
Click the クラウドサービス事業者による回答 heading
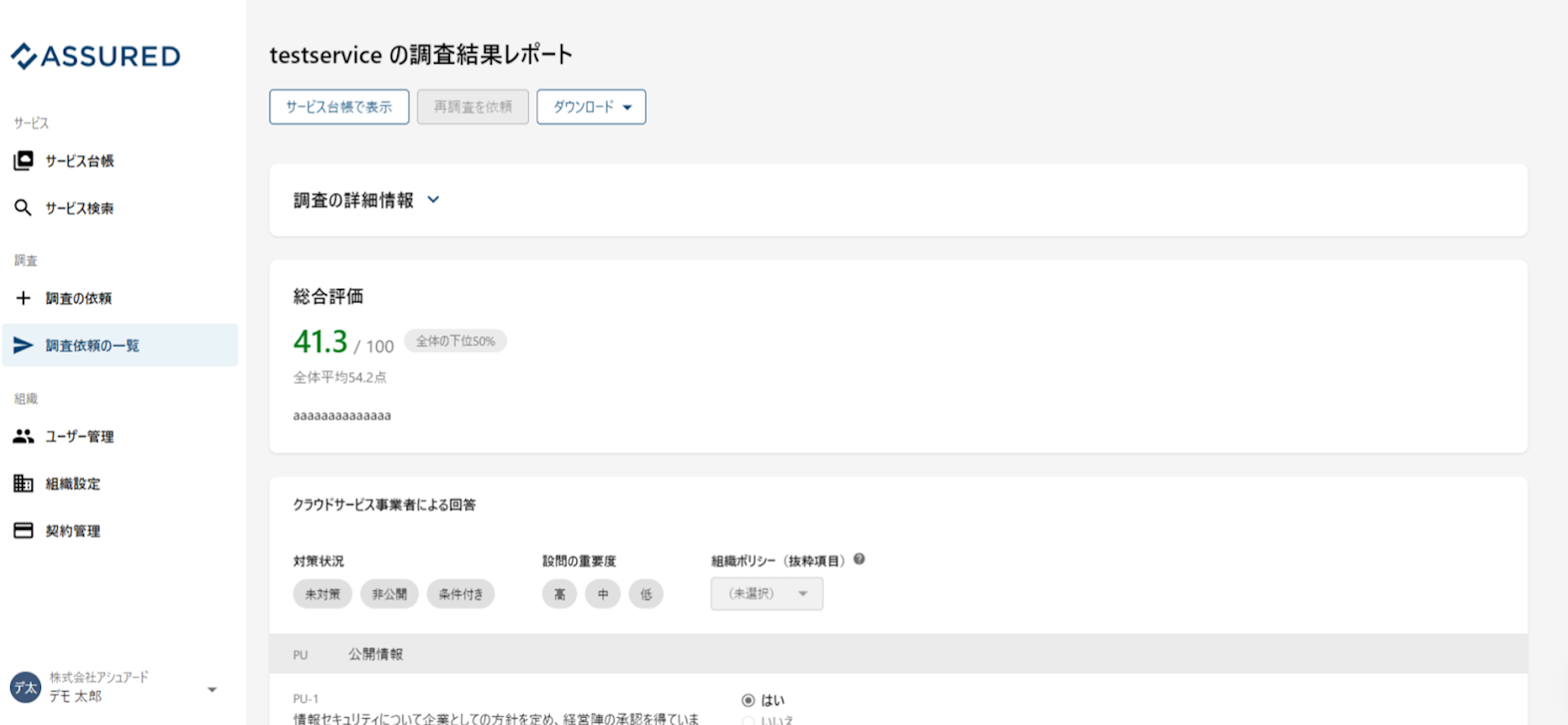point(384,505)
